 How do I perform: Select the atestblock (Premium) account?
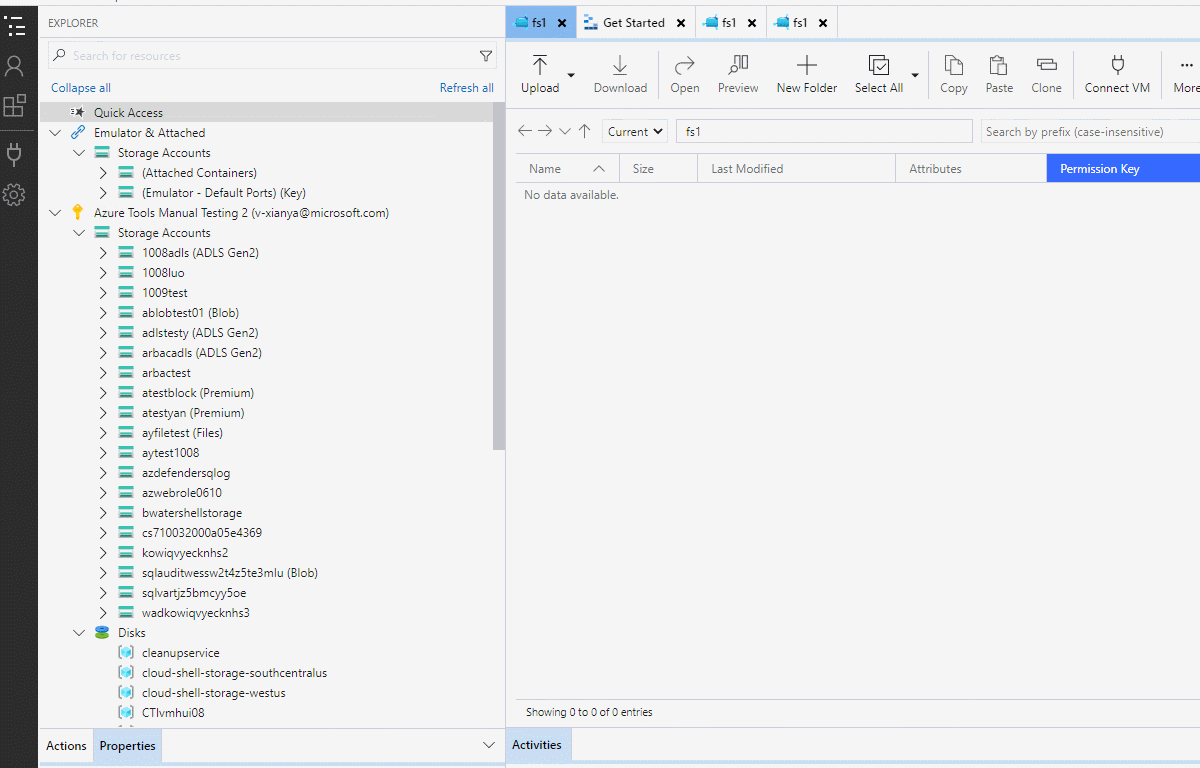(x=198, y=393)
